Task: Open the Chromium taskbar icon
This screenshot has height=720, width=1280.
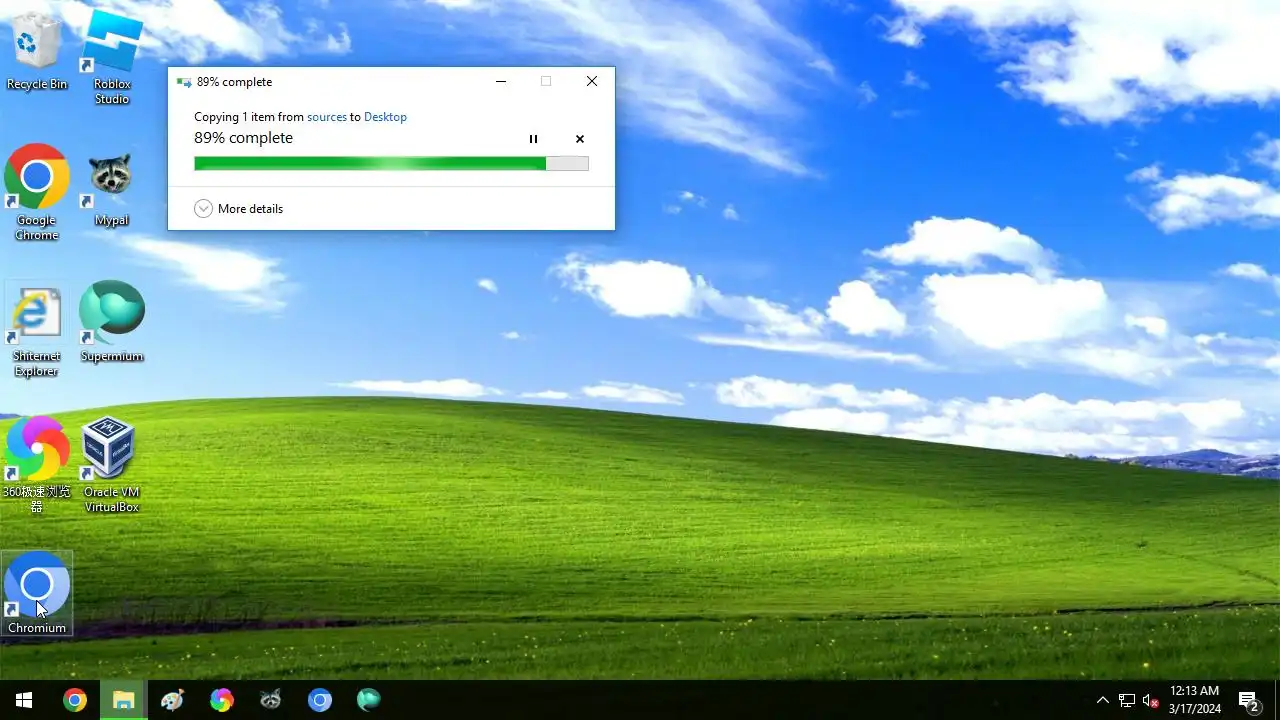Action: (319, 700)
